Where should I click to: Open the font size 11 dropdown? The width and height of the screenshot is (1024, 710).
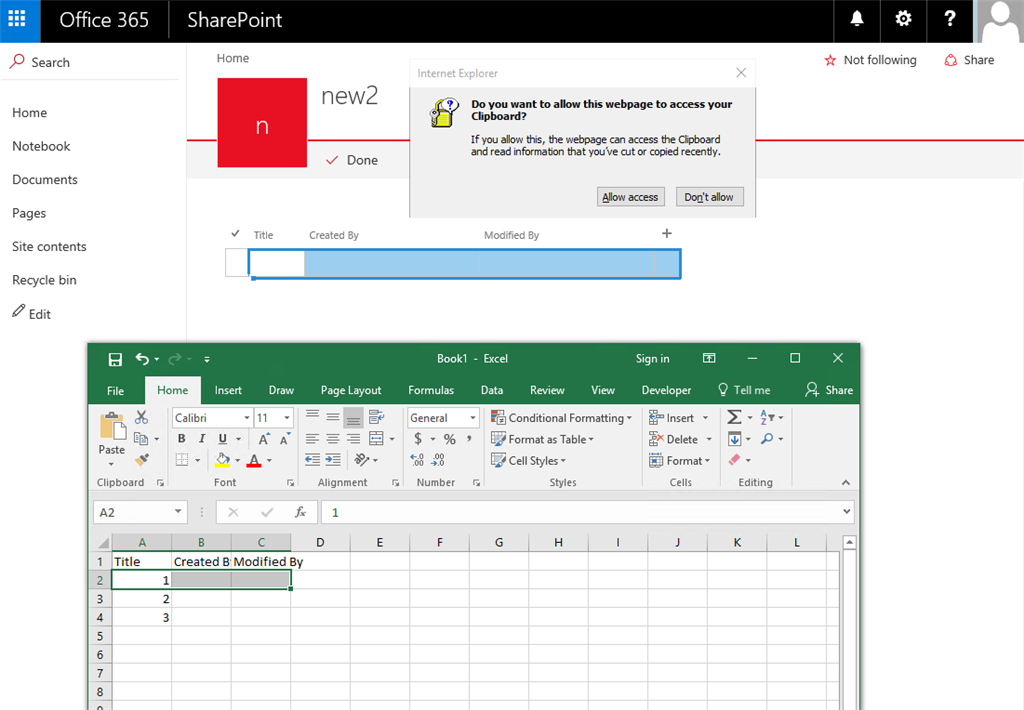tap(287, 417)
